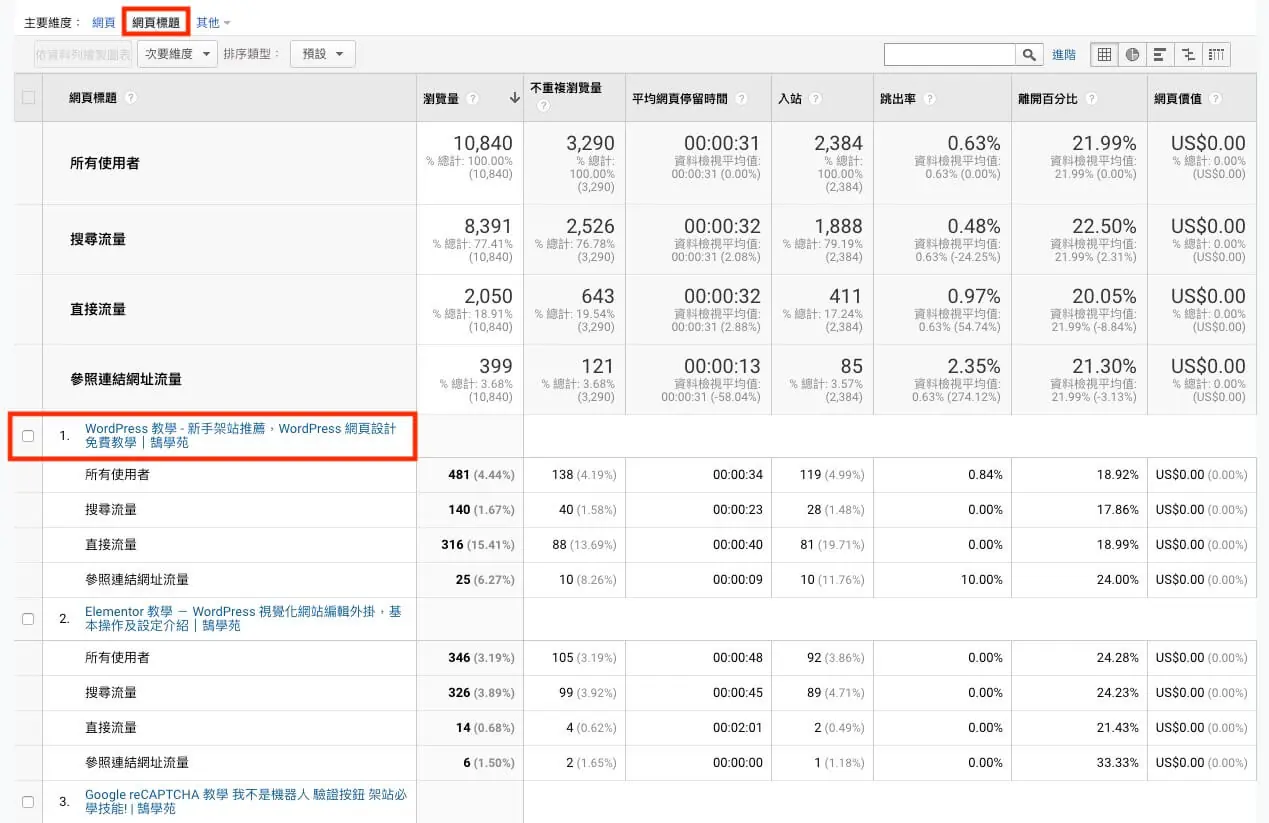Tick checkbox for row 3 Google reCAPTCHA
Screen dimensions: 1269x823
click(28, 802)
